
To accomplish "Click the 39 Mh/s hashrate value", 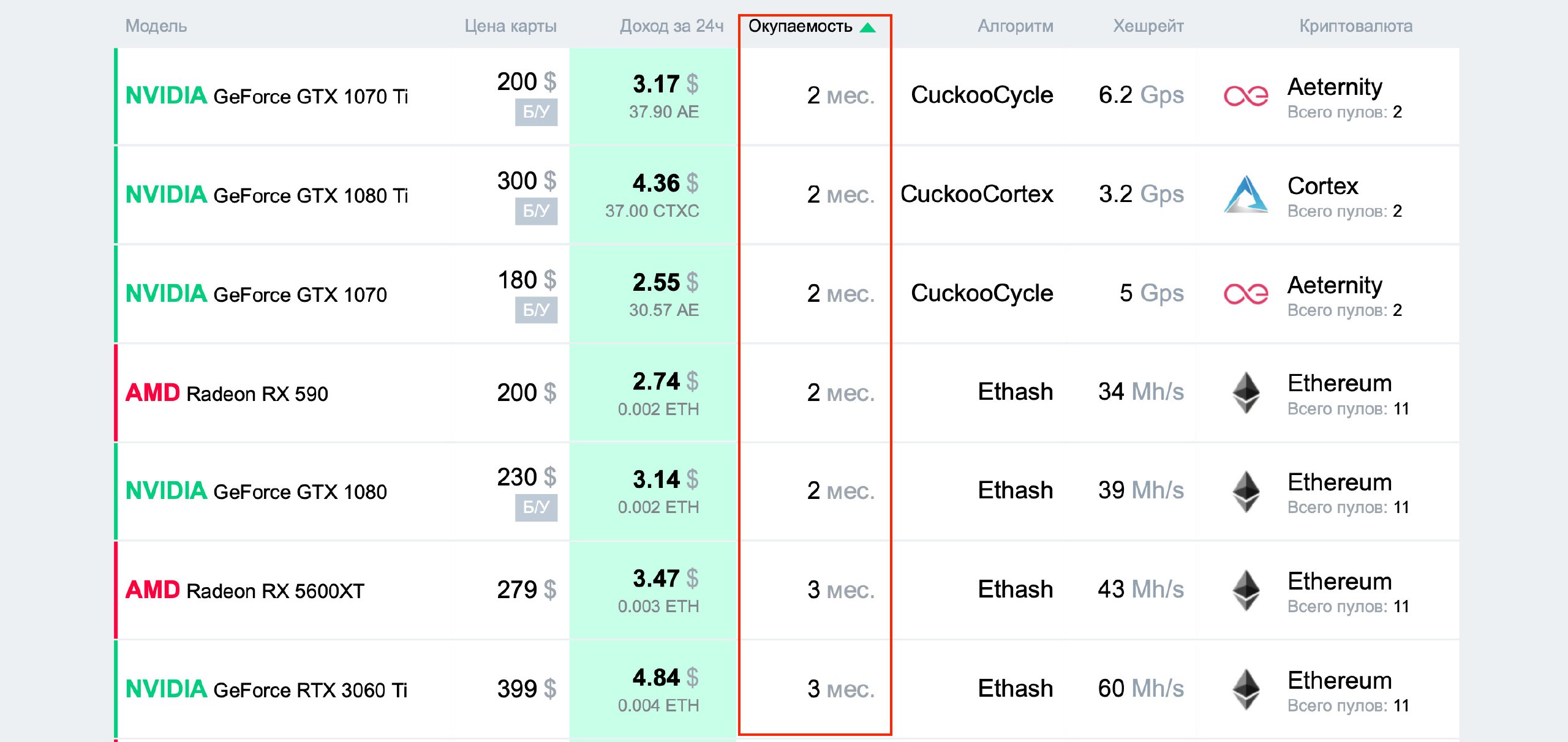I will click(x=1141, y=490).
